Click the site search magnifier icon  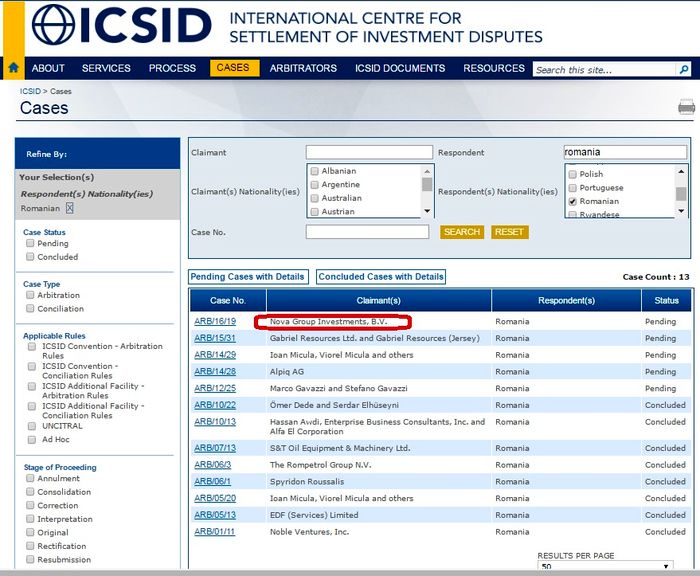click(x=683, y=70)
